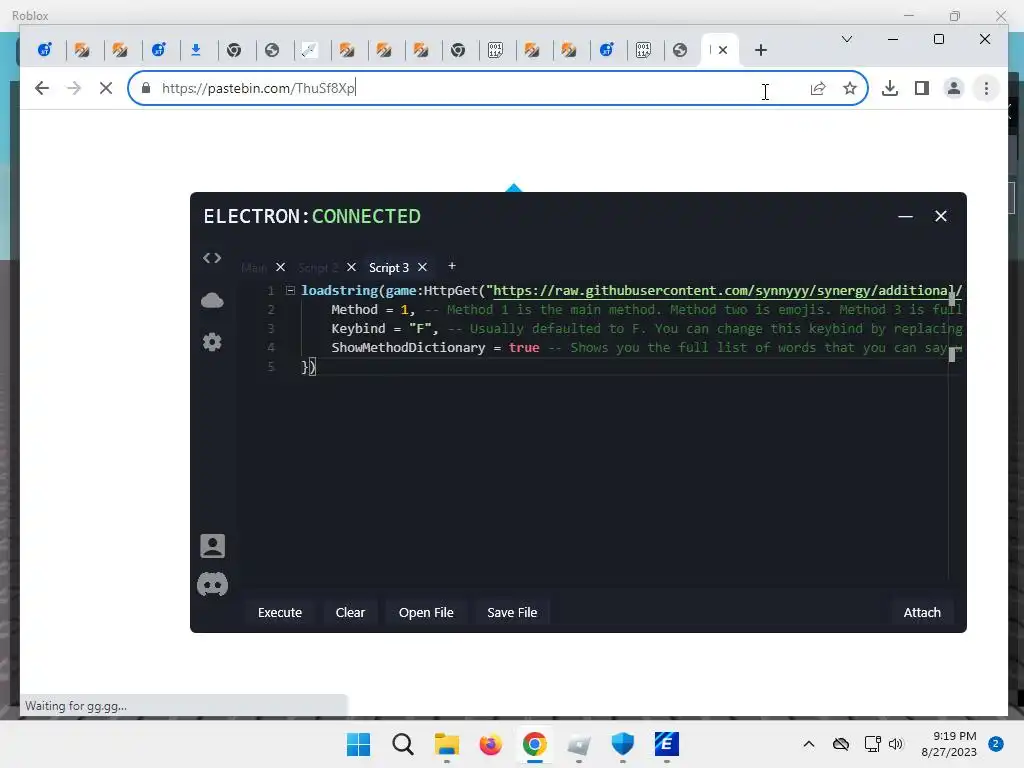
Task: Click the Open File button
Action: point(426,613)
